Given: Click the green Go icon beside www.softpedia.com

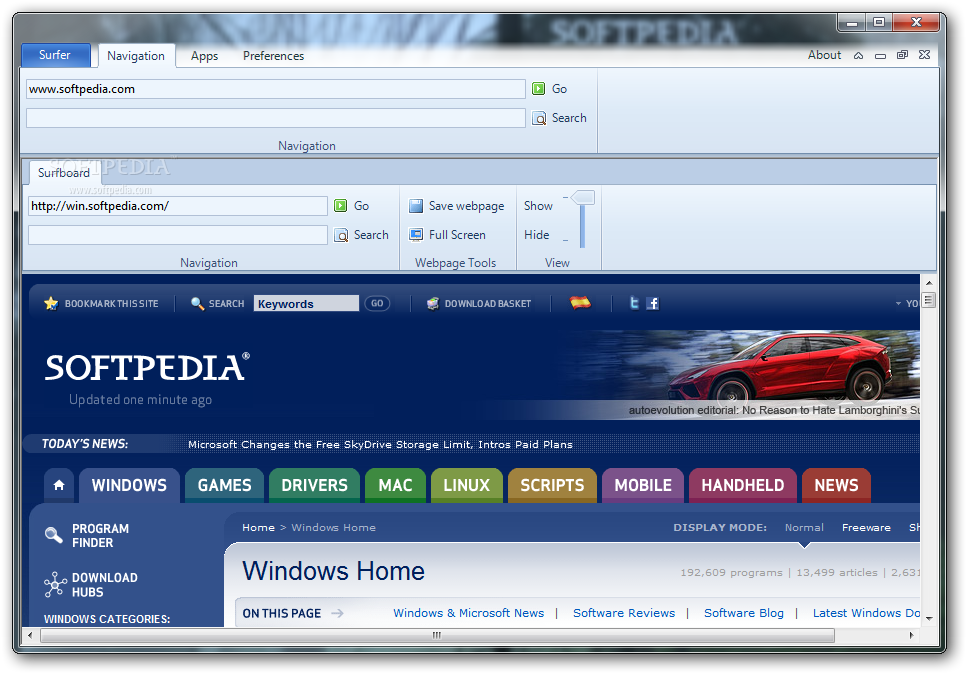Looking at the screenshot, I should [x=538, y=89].
